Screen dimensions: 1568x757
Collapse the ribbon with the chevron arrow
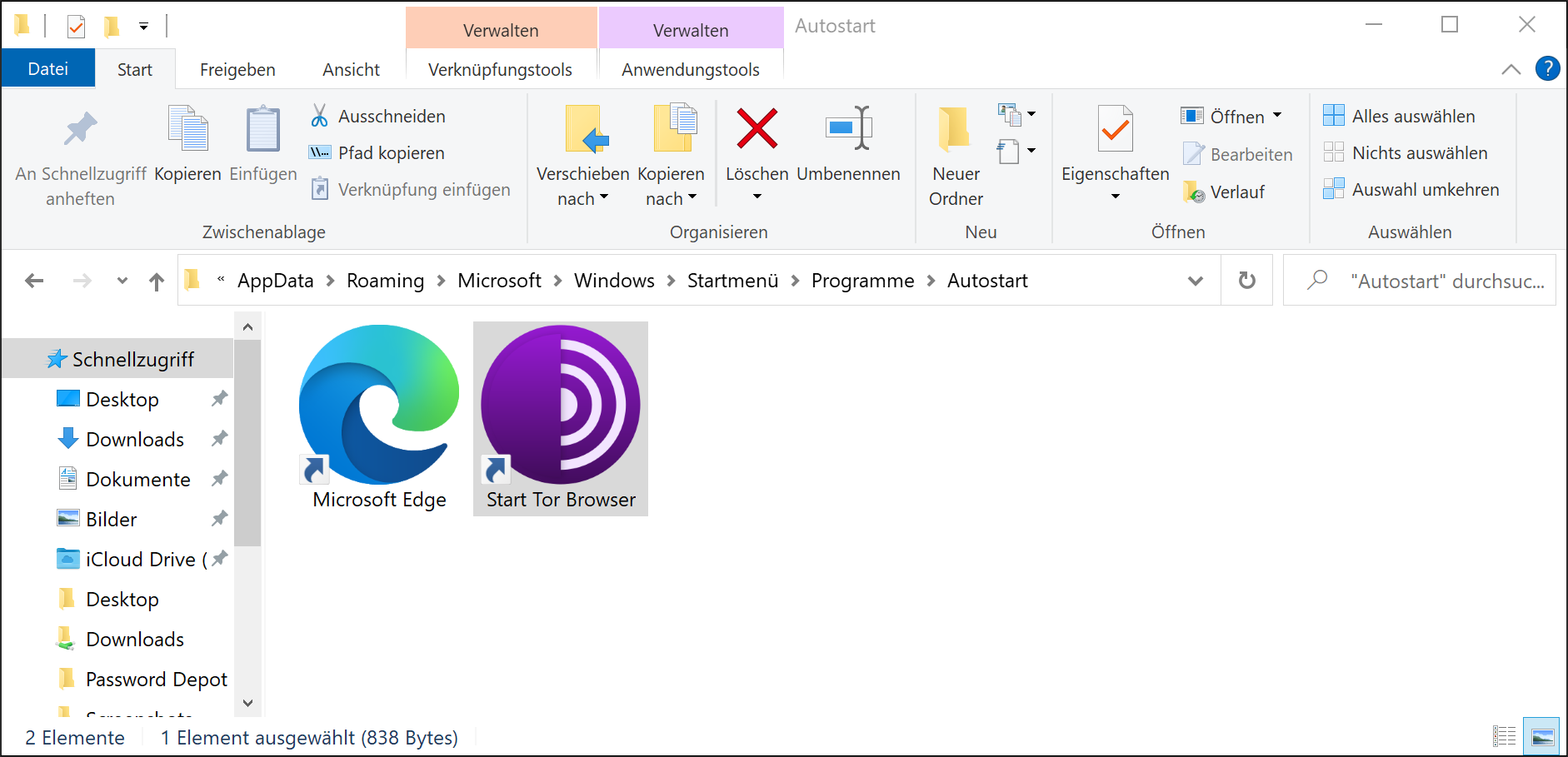[1511, 69]
